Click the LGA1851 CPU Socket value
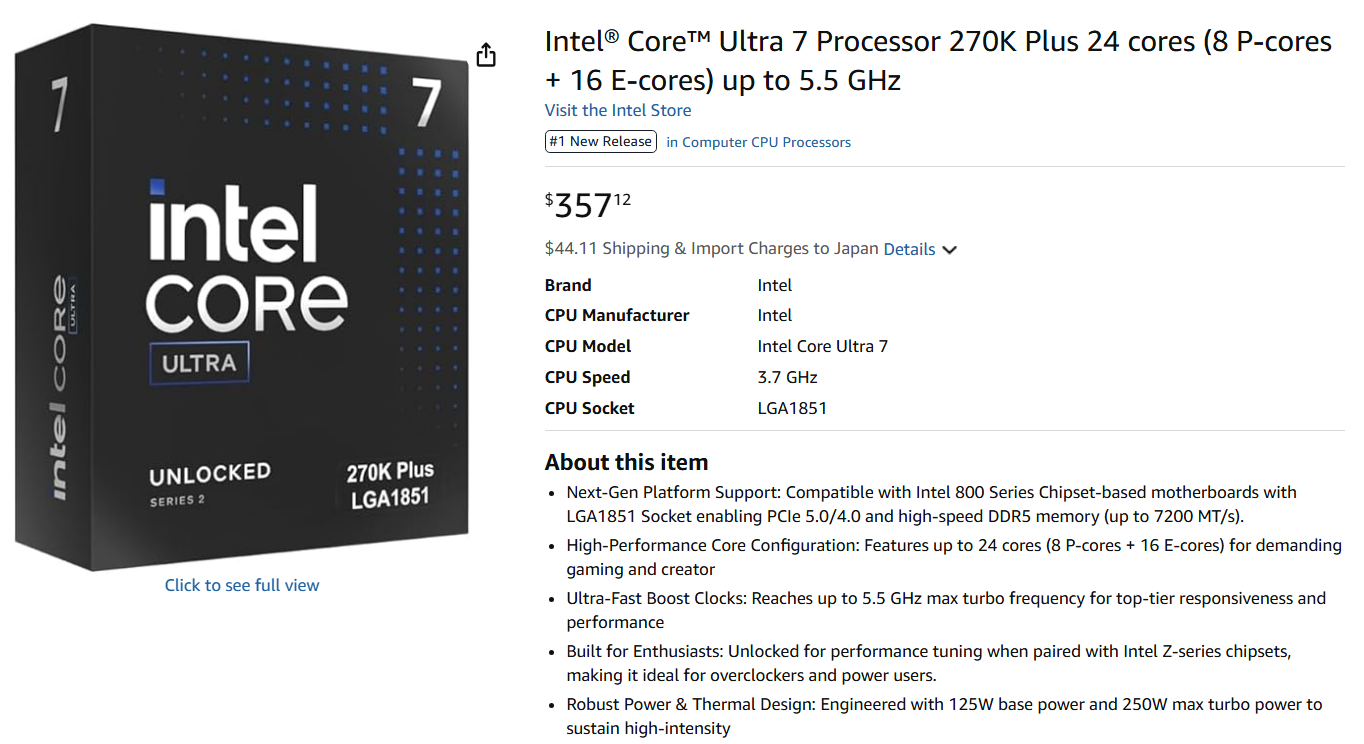This screenshot has width=1364, height=744. point(792,408)
